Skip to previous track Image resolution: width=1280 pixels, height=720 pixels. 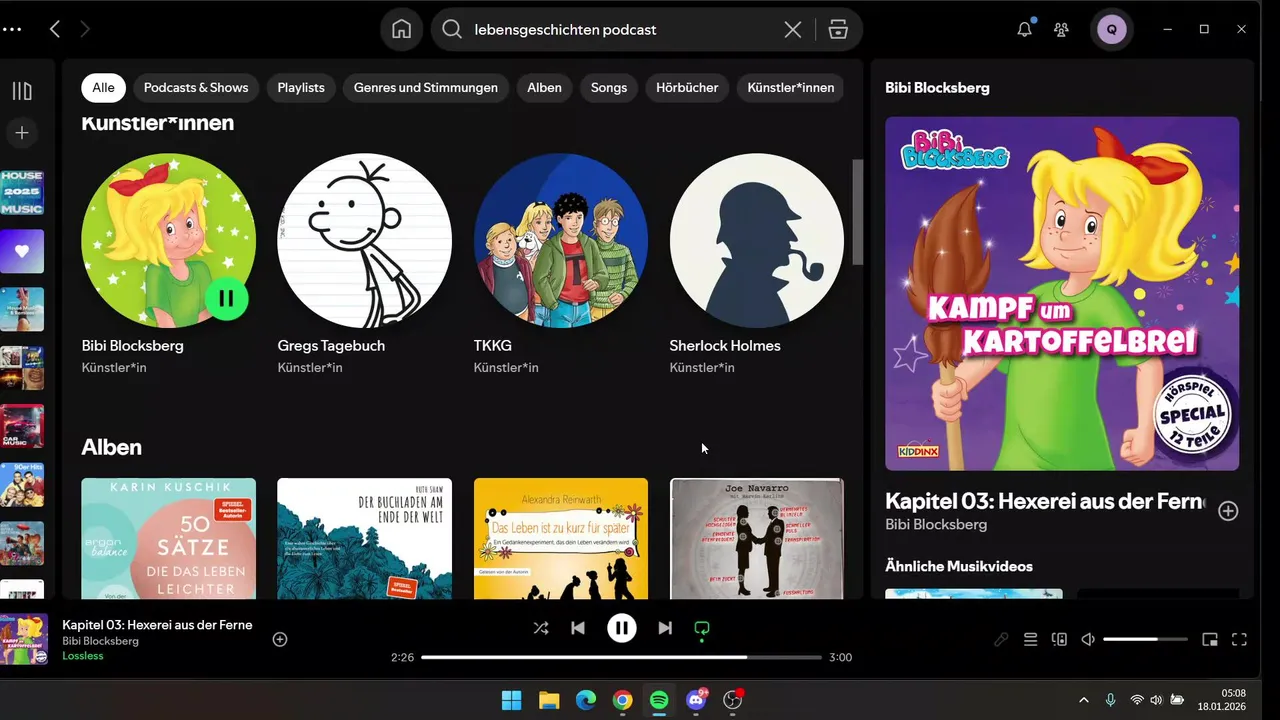(578, 628)
